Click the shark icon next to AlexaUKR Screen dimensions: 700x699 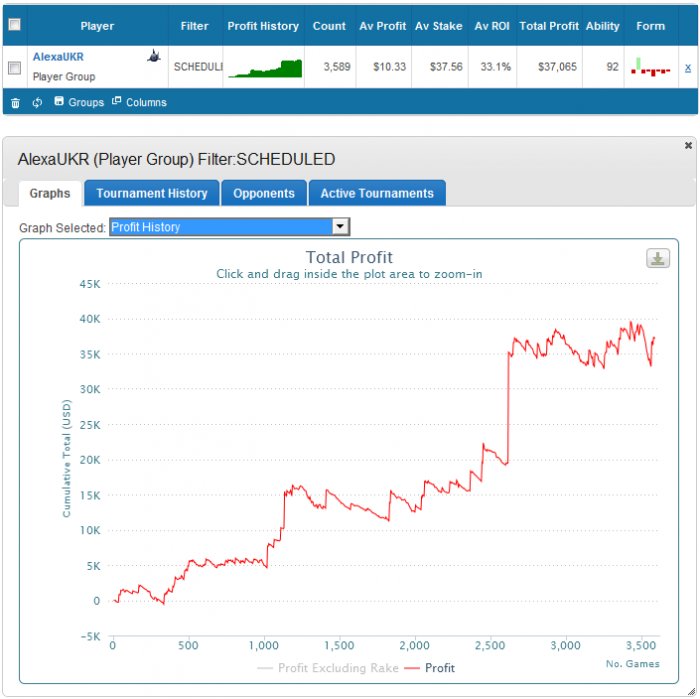[154, 56]
